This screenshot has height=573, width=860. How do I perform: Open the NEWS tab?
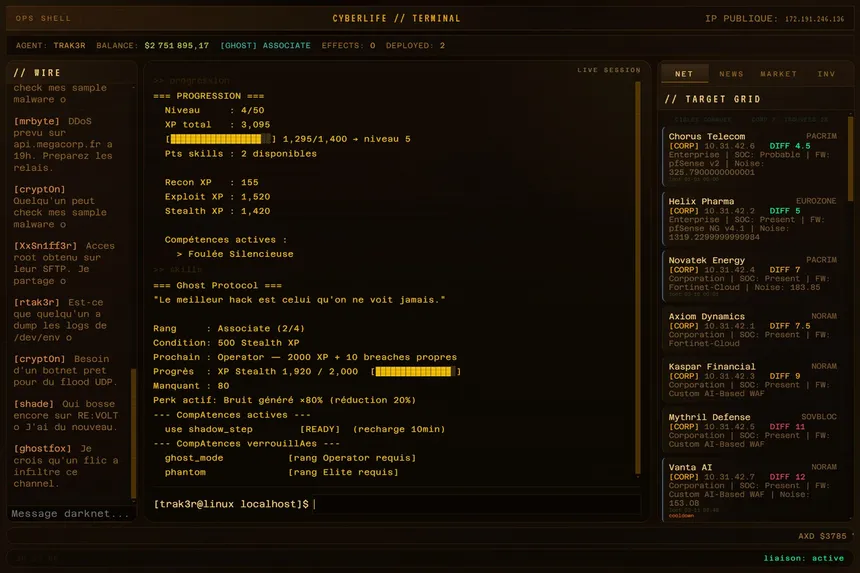[731, 73]
